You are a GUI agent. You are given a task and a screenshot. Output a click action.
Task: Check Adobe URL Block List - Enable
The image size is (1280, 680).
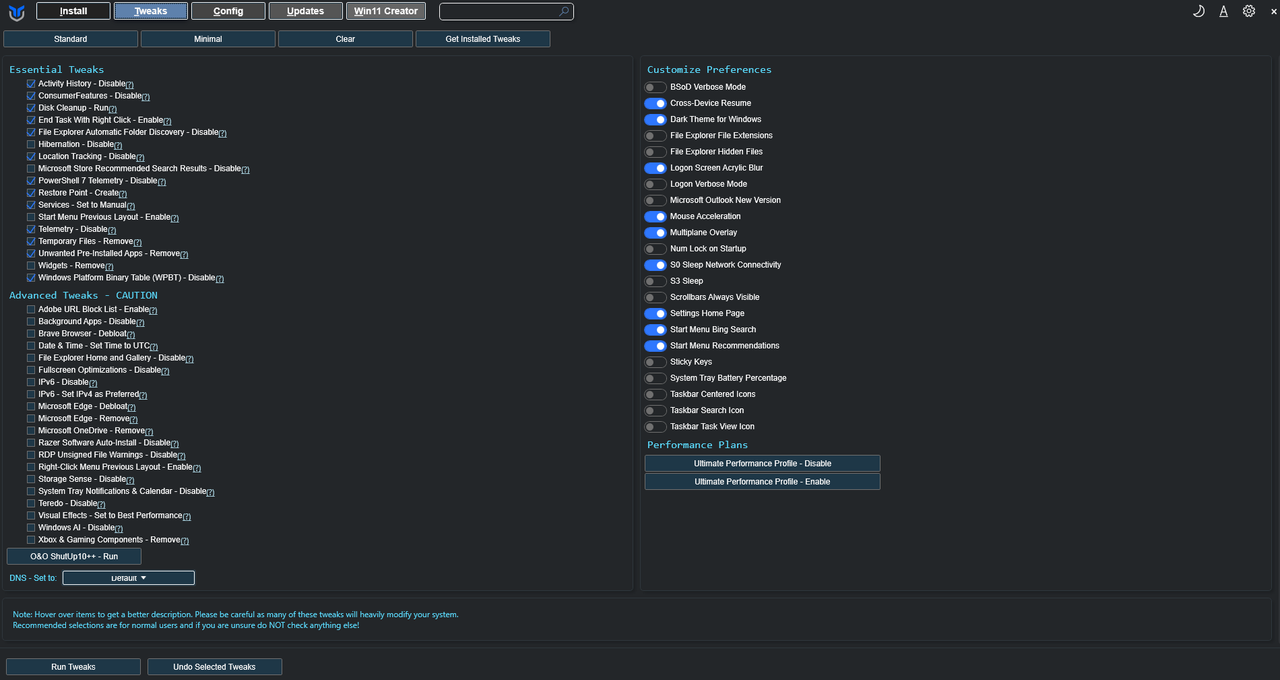pyautogui.click(x=31, y=309)
